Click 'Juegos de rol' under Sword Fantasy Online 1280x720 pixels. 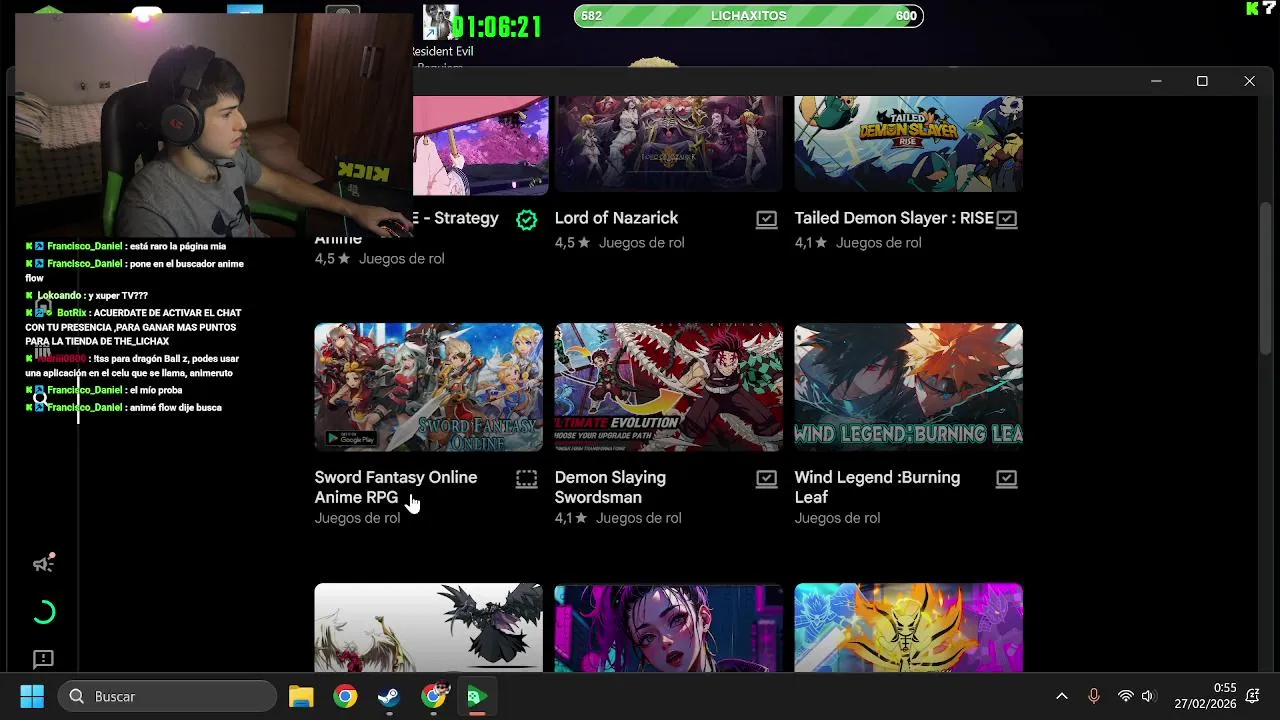pyautogui.click(x=357, y=518)
